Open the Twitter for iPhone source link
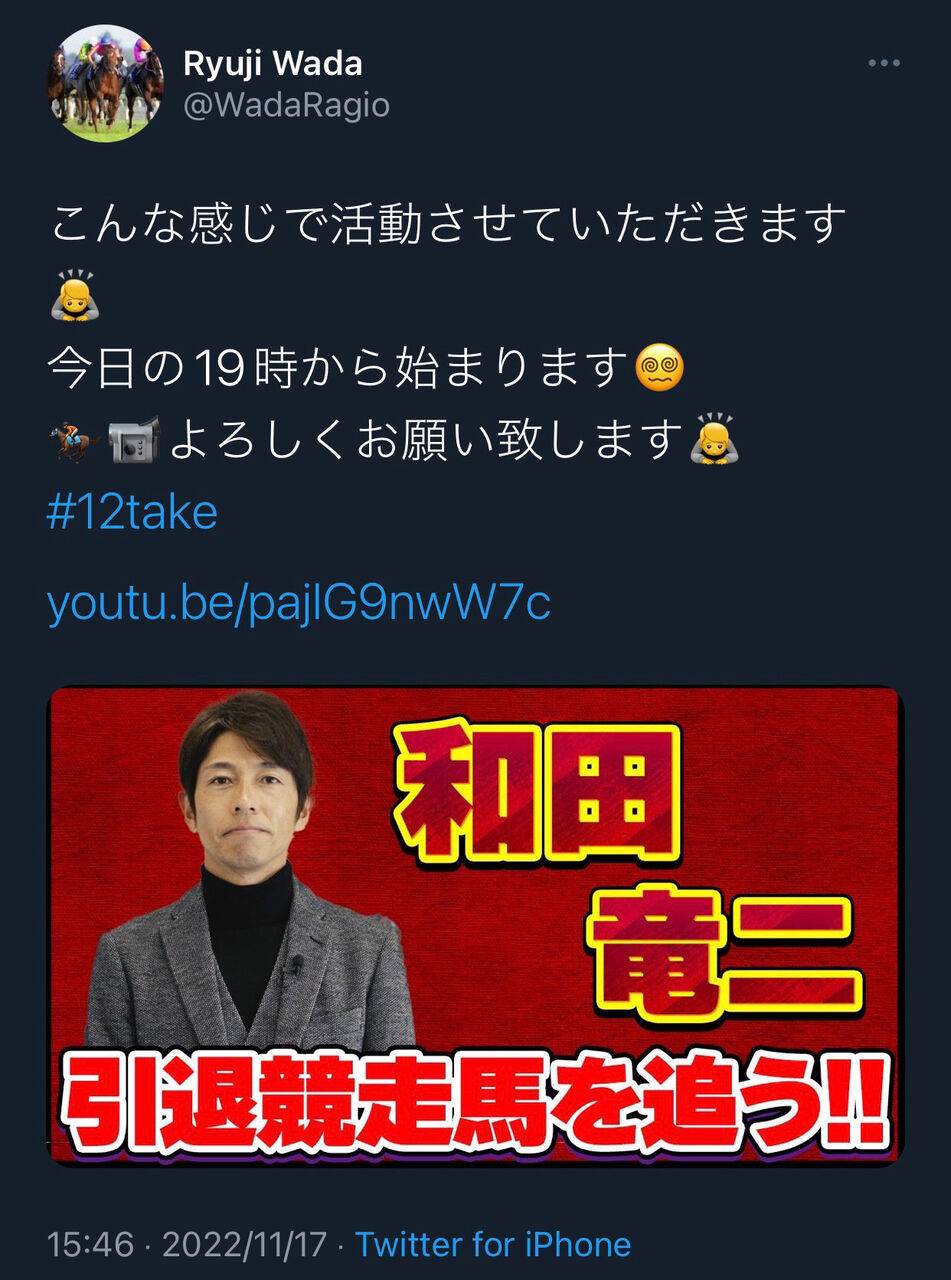The image size is (951, 1280). (x=493, y=1244)
